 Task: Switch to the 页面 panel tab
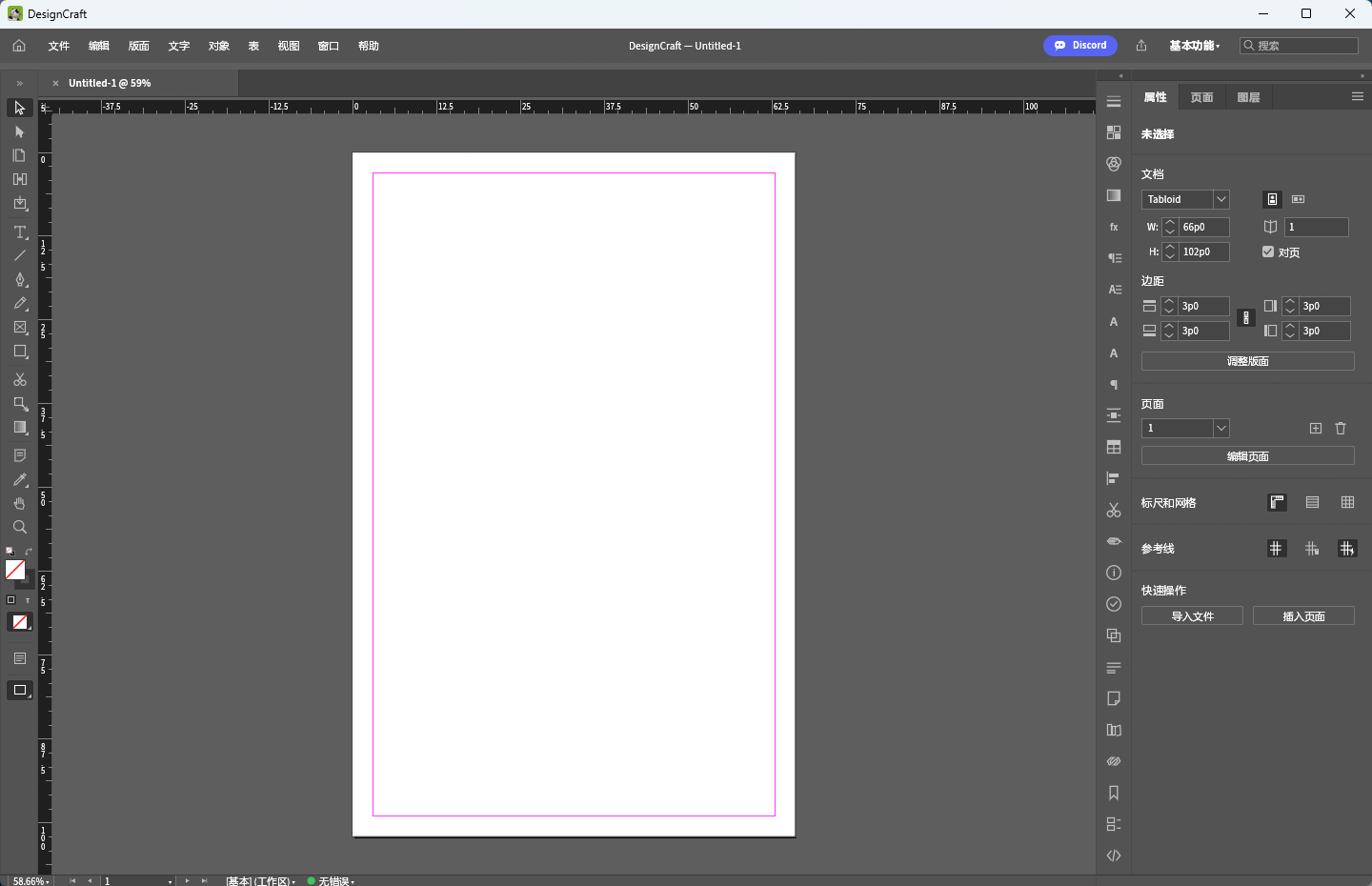(x=1201, y=97)
